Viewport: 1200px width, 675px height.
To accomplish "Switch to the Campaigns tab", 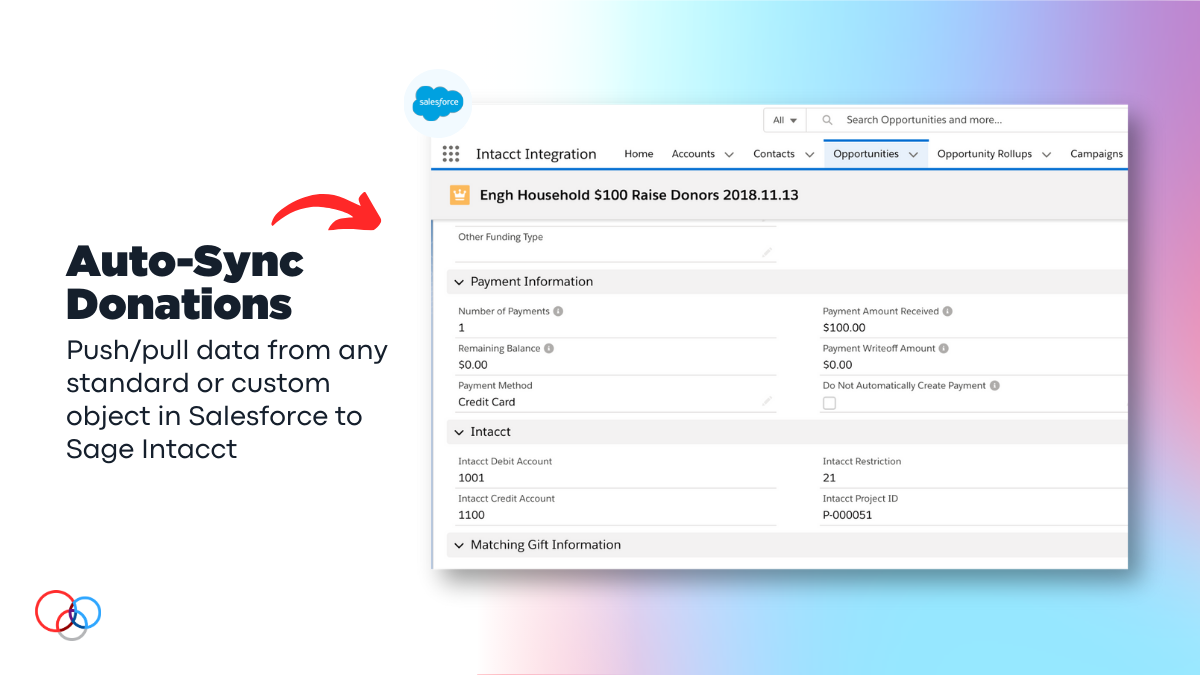I will (x=1096, y=154).
